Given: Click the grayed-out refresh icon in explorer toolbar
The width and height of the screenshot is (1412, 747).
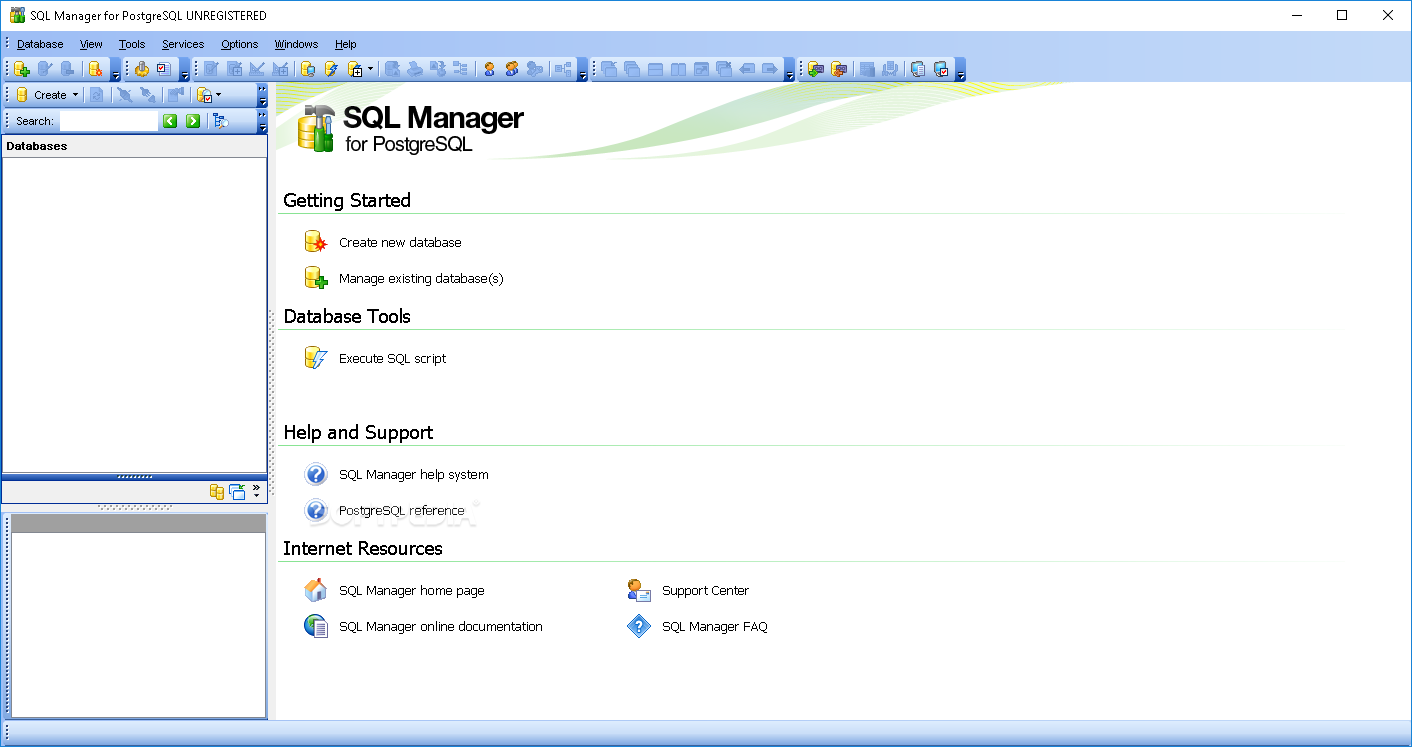Looking at the screenshot, I should coord(96,95).
